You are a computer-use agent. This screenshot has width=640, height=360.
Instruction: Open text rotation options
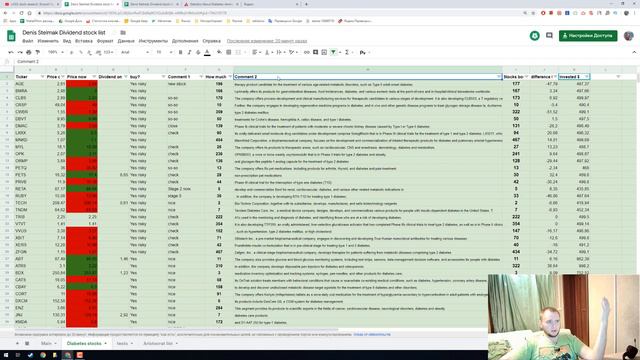[x=292, y=52]
